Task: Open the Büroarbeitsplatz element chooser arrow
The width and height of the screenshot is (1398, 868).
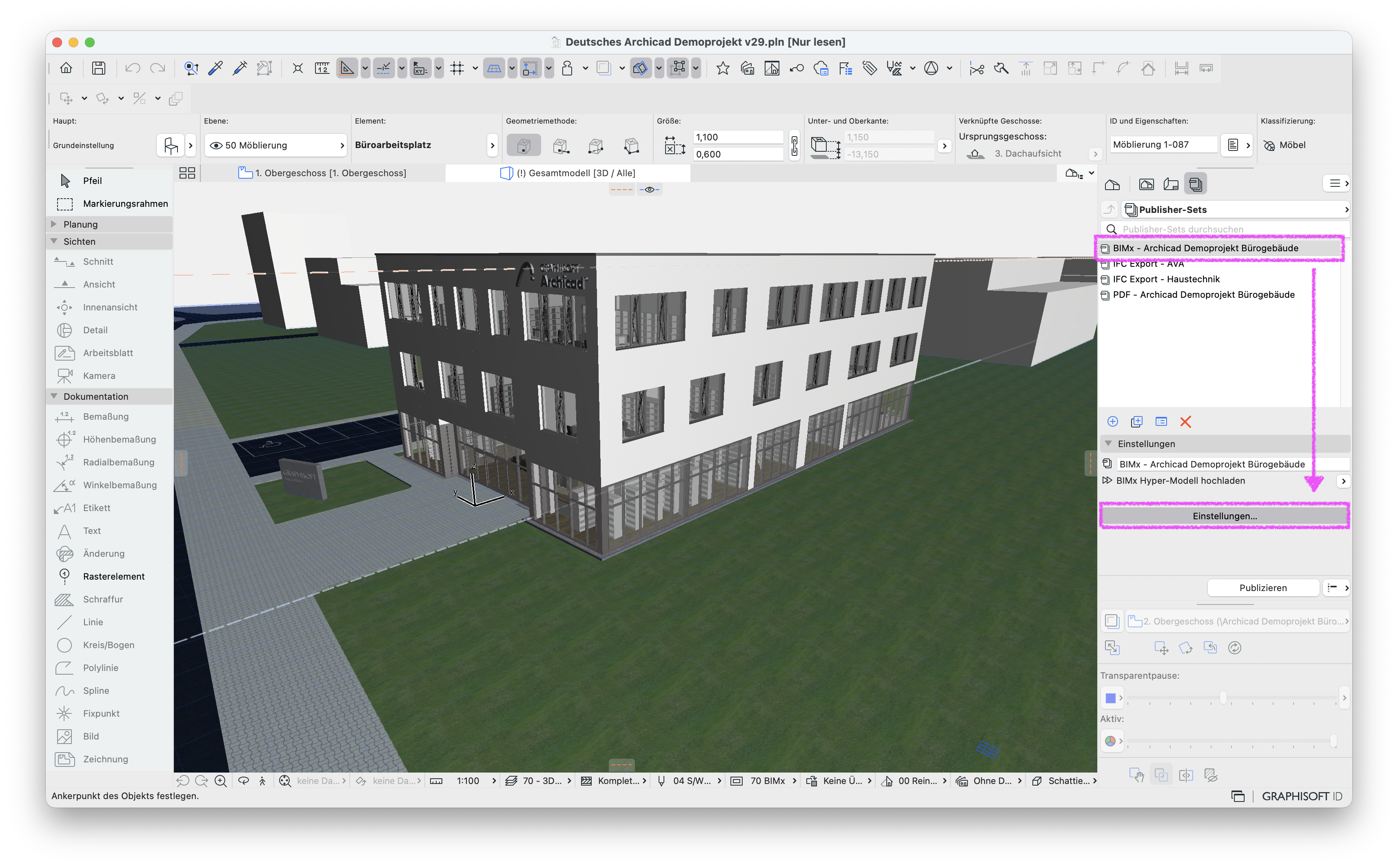Action: [x=492, y=145]
